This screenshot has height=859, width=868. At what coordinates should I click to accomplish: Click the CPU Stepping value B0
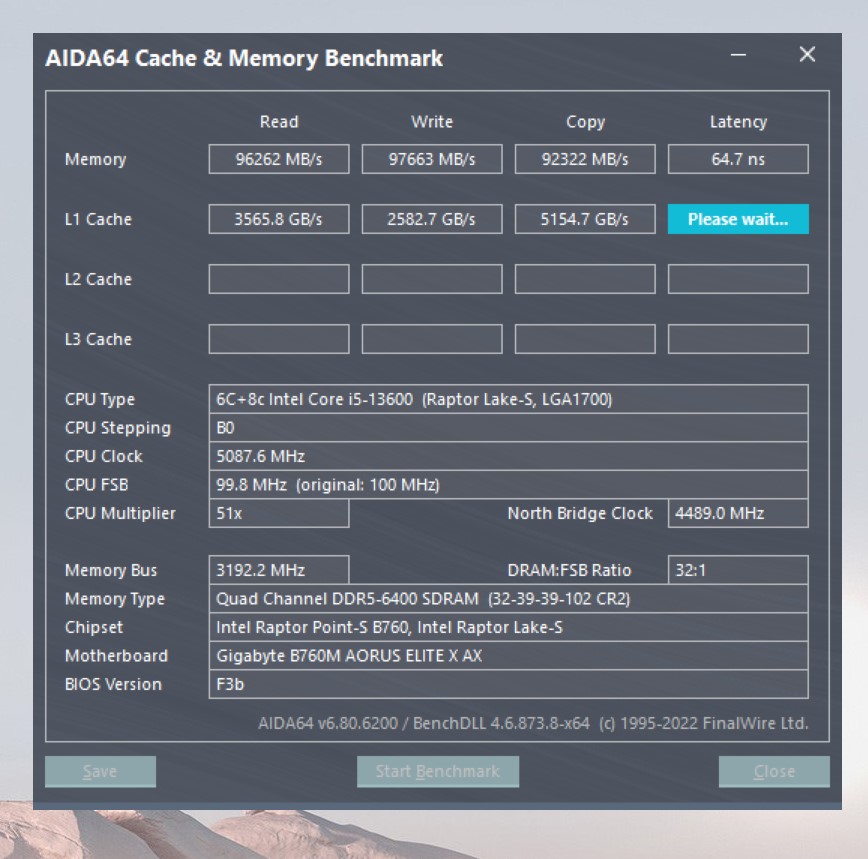pos(508,428)
